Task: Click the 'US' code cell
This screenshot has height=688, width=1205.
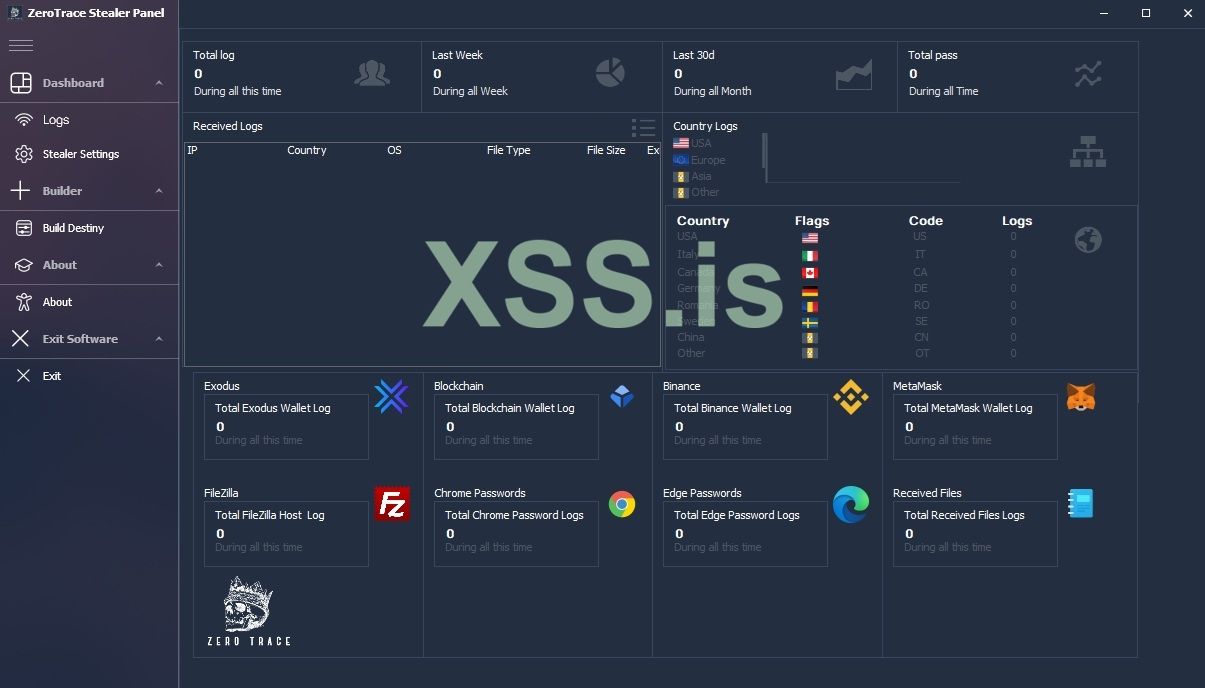Action: [x=920, y=237]
